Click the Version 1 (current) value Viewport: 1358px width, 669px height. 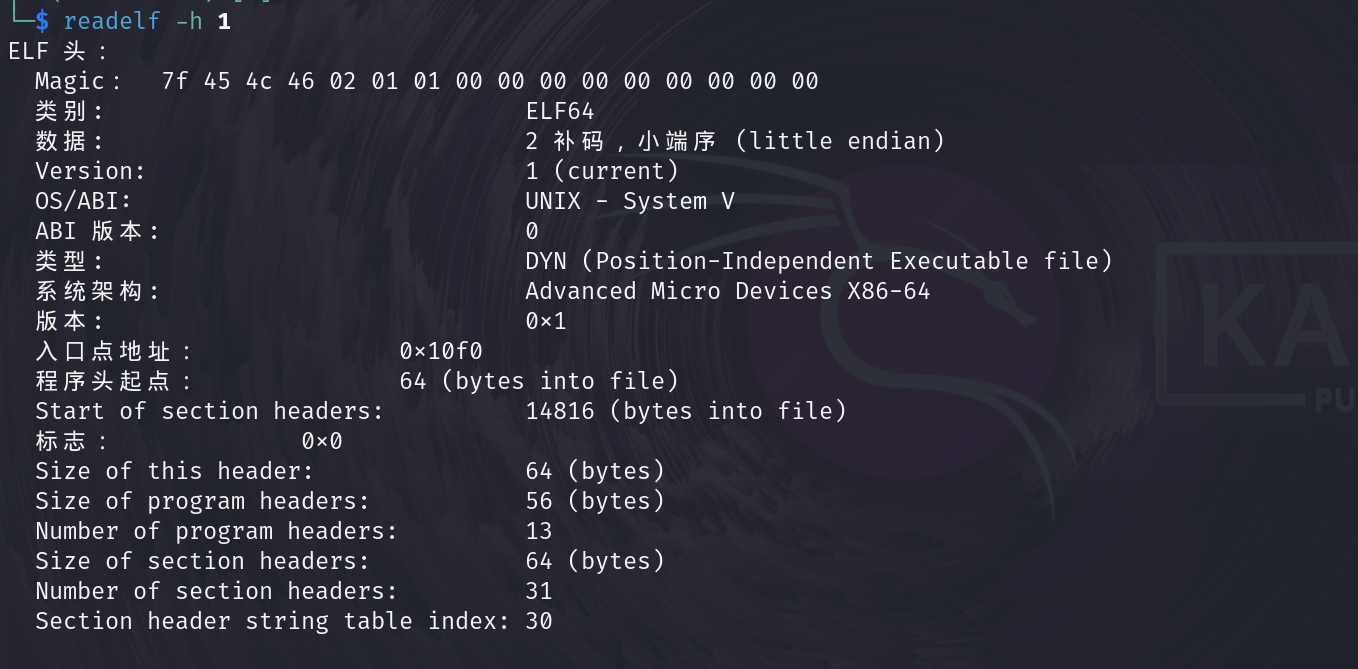(602, 171)
